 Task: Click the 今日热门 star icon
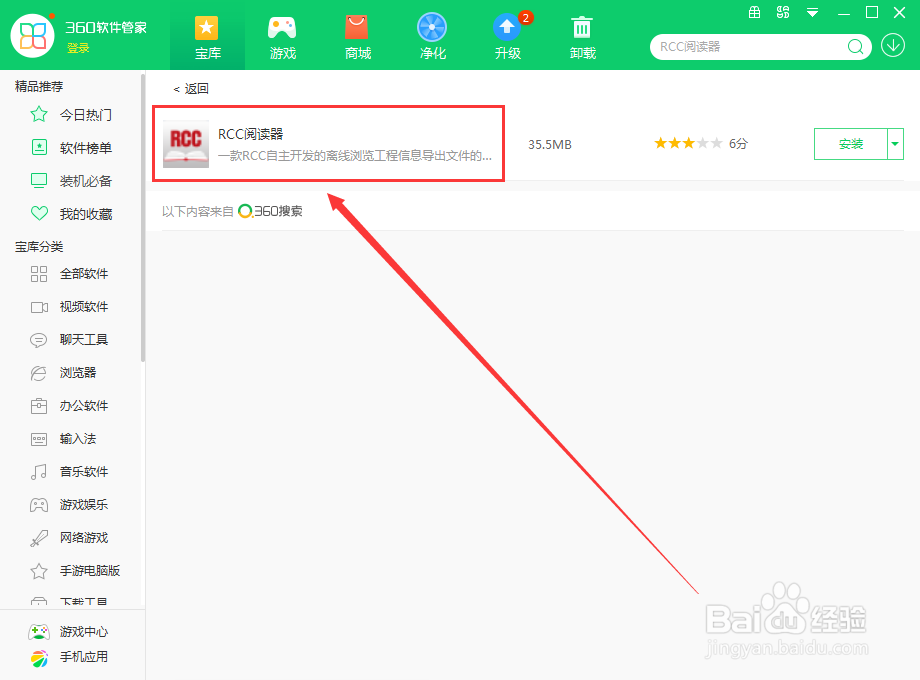point(39,114)
